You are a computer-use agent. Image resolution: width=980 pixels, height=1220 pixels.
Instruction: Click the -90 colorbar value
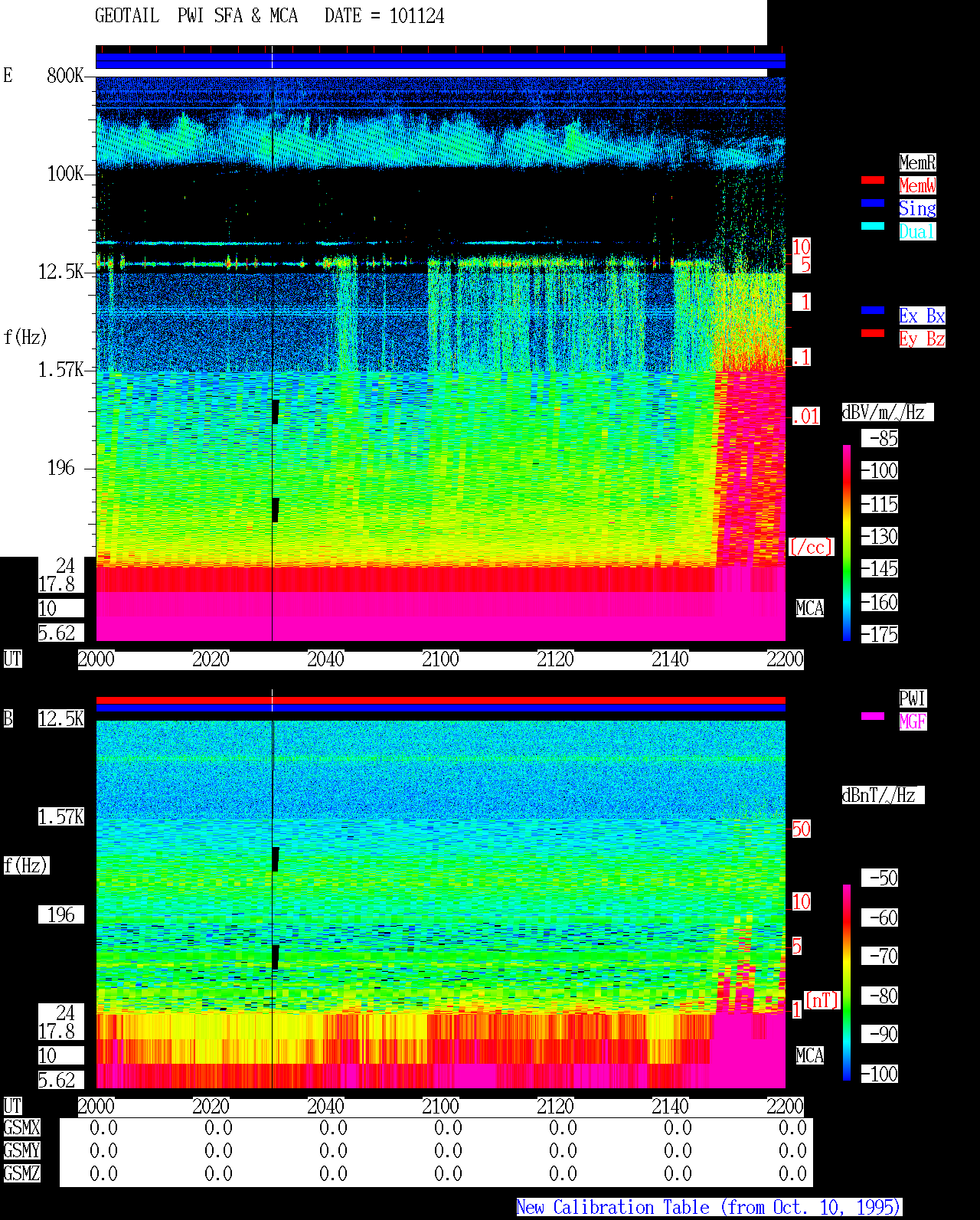point(880,1034)
